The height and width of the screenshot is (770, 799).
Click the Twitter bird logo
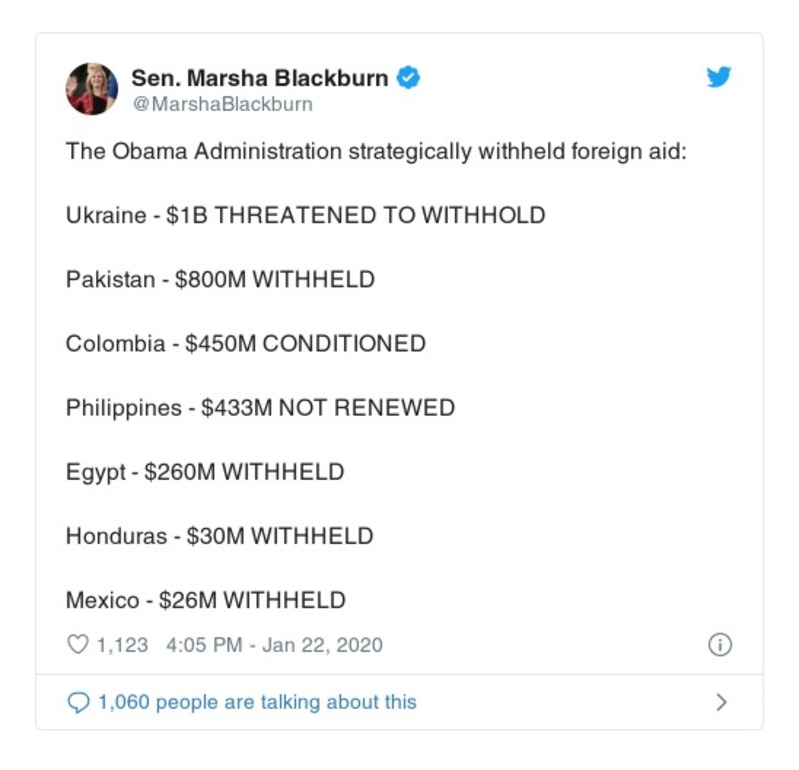(x=719, y=77)
